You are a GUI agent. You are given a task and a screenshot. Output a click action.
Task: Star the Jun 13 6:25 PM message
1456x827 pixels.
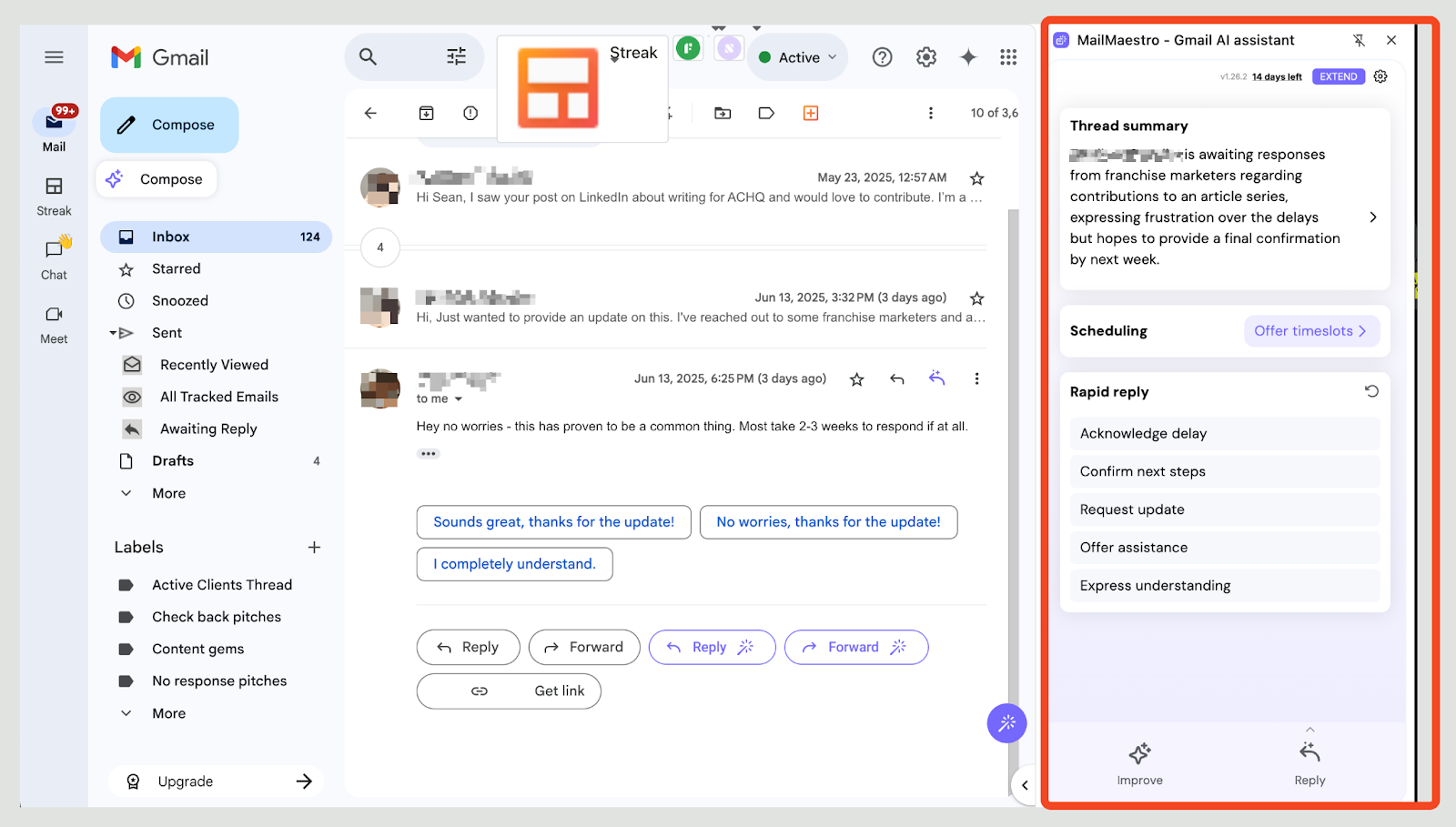click(x=856, y=379)
